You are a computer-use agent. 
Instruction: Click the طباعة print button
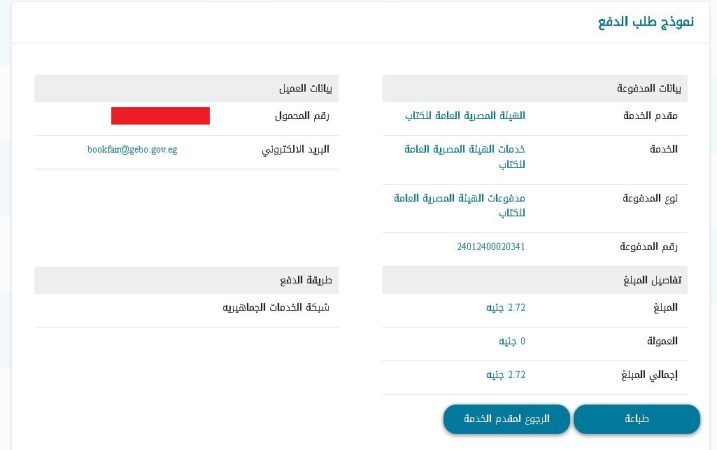point(637,419)
